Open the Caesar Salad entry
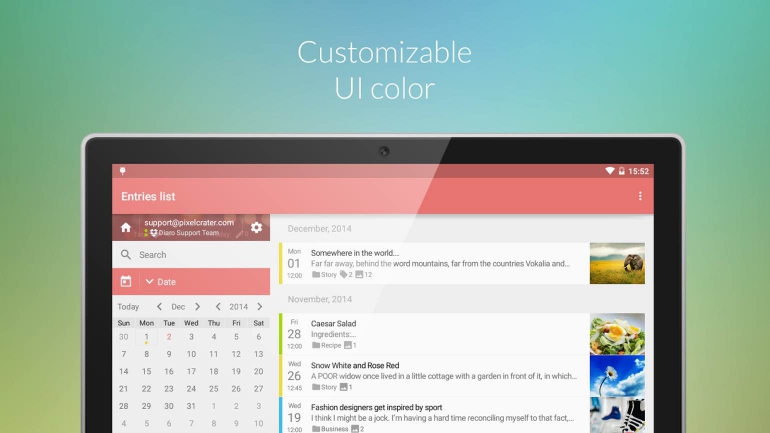This screenshot has width=770, height=433. pos(440,334)
